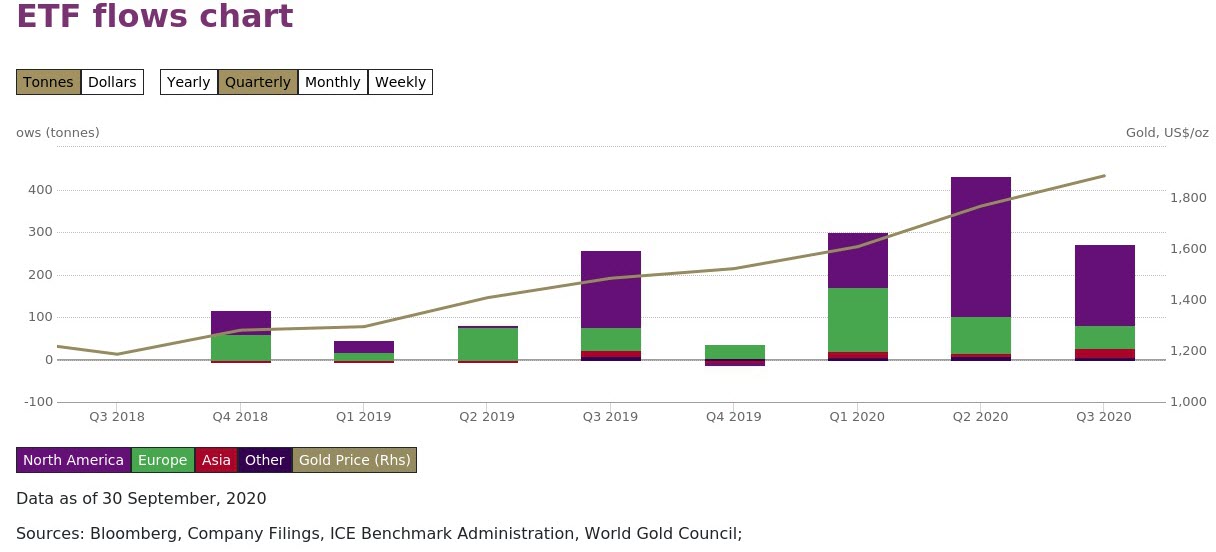This screenshot has width=1216, height=552.
Task: Select the Yearly time period
Action: click(188, 82)
